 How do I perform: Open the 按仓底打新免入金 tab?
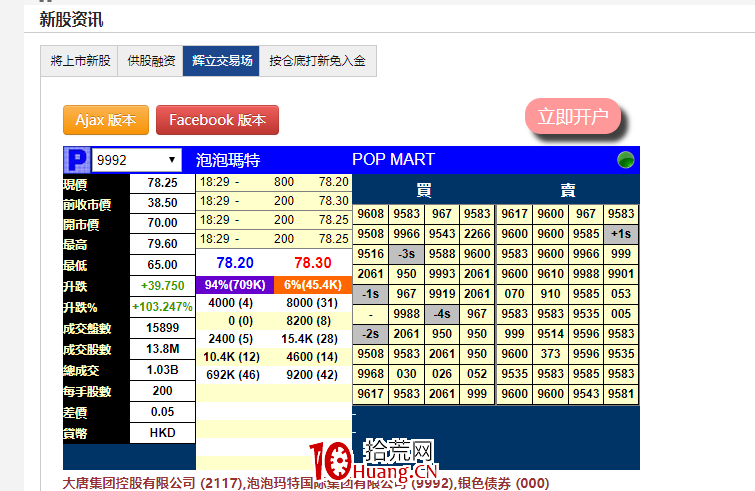[x=318, y=61]
